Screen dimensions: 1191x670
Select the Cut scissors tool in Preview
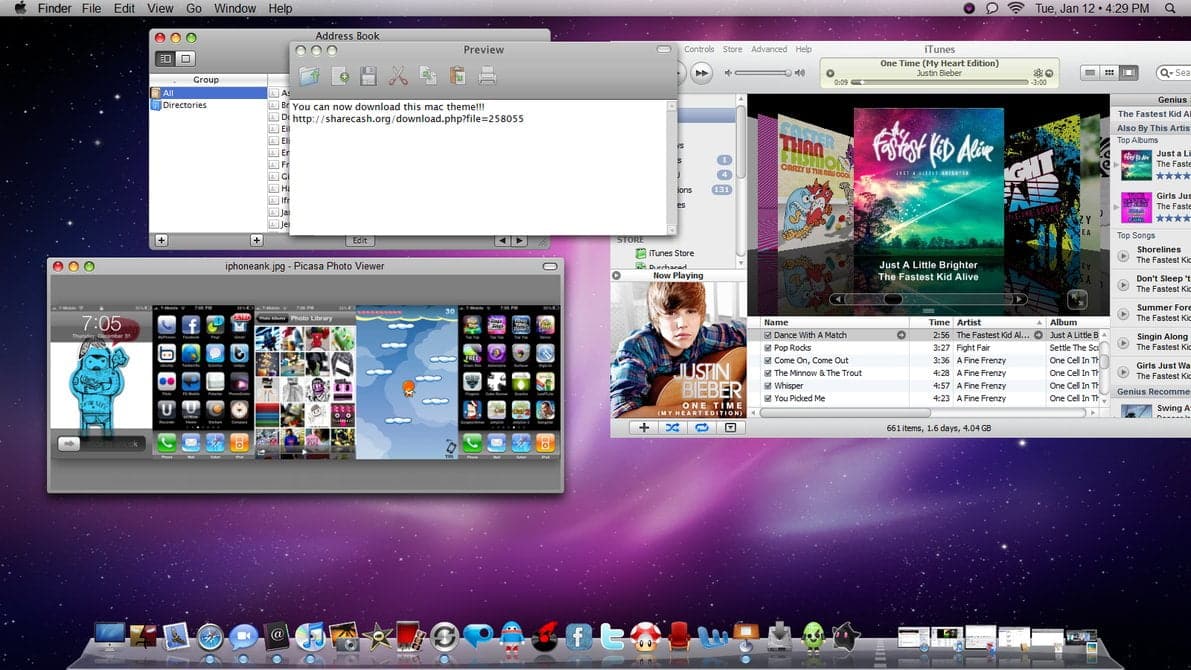point(398,75)
